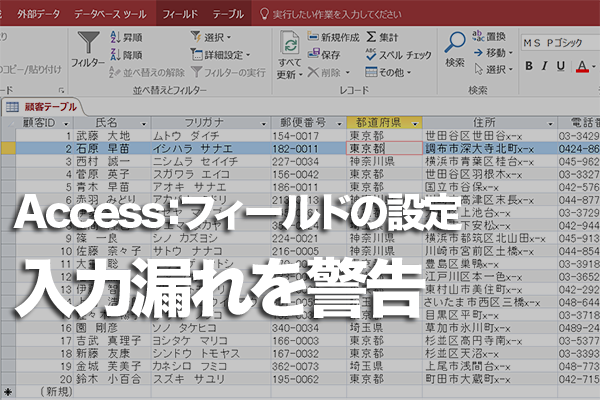600x400 pixels.
Task: Open the 都道府県 column filter arrow
Action: [x=415, y=124]
